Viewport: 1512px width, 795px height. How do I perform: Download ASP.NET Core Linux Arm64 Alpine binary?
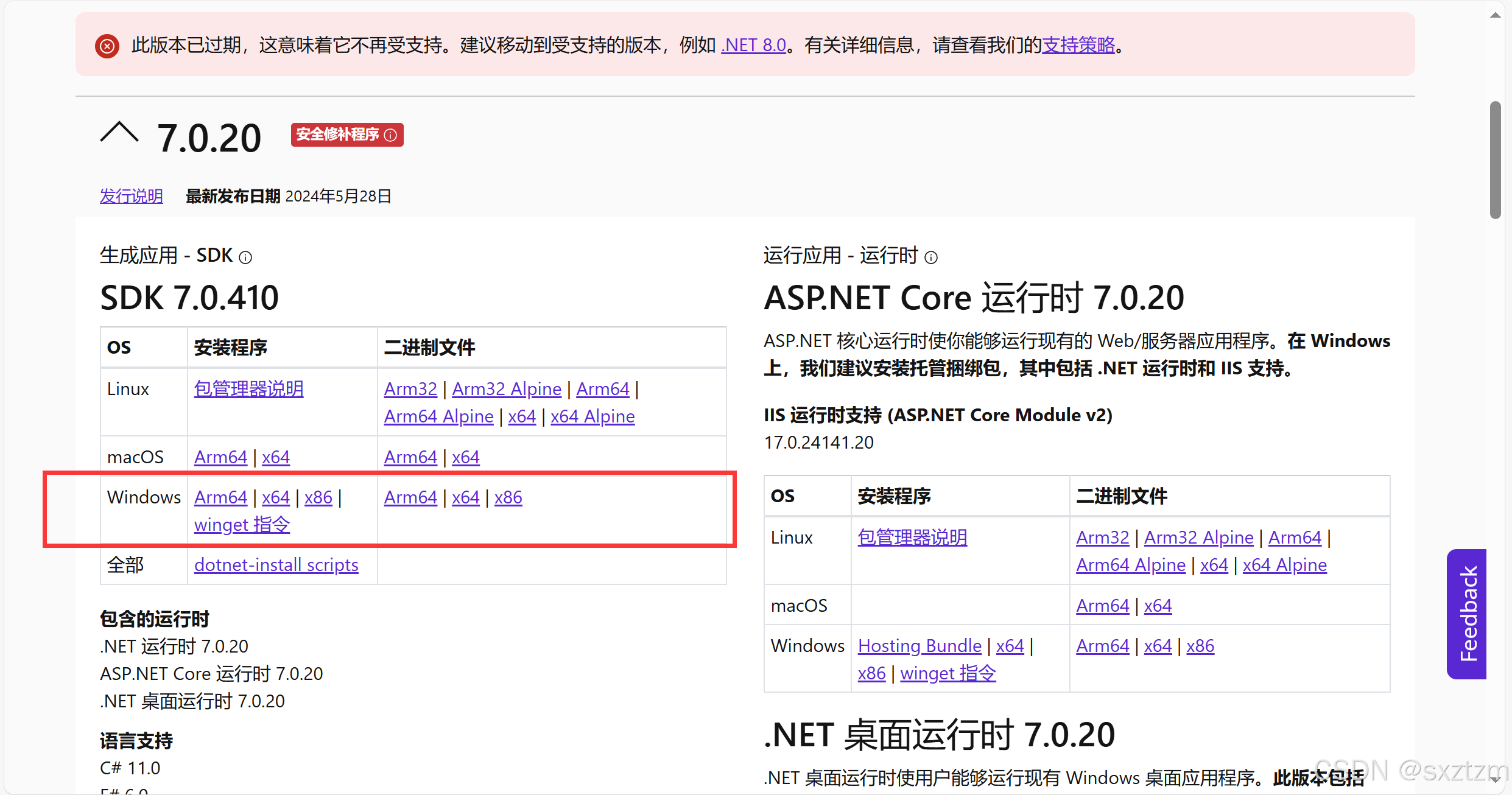click(1131, 564)
